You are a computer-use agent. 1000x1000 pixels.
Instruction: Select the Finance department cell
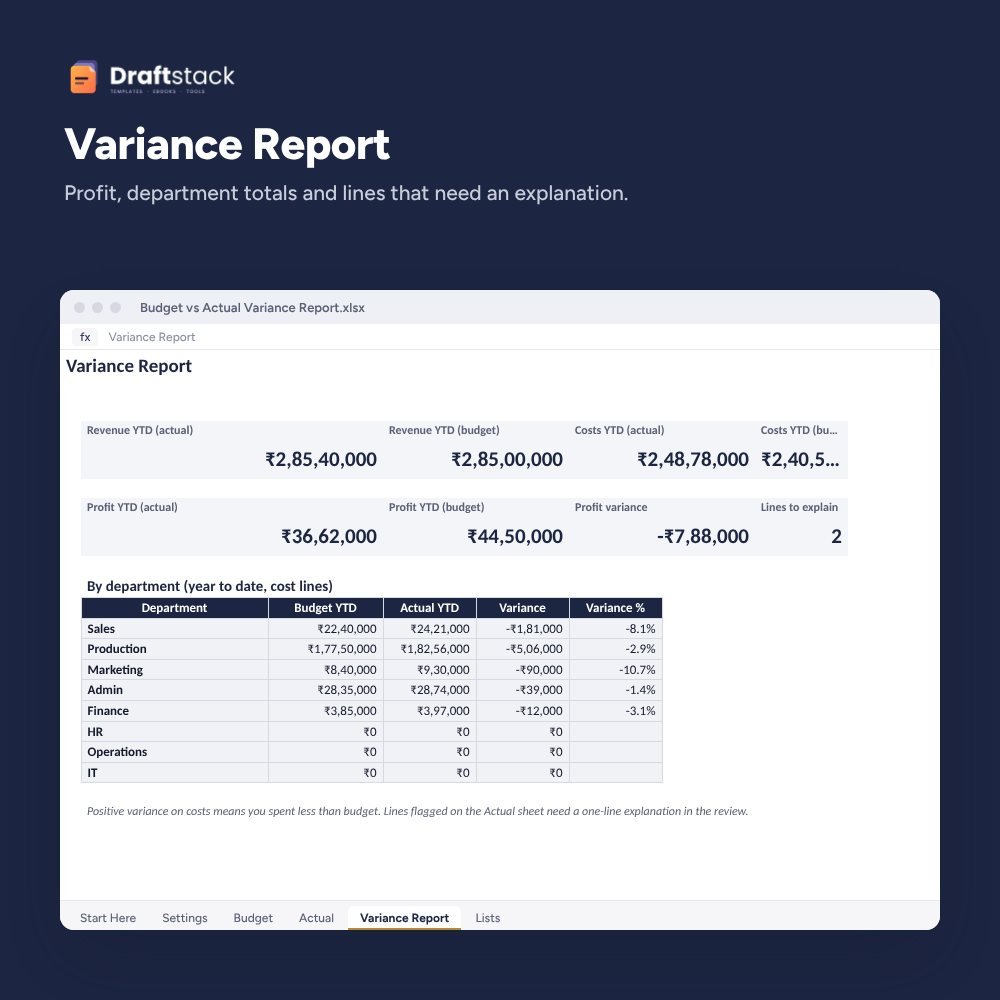click(x=175, y=711)
